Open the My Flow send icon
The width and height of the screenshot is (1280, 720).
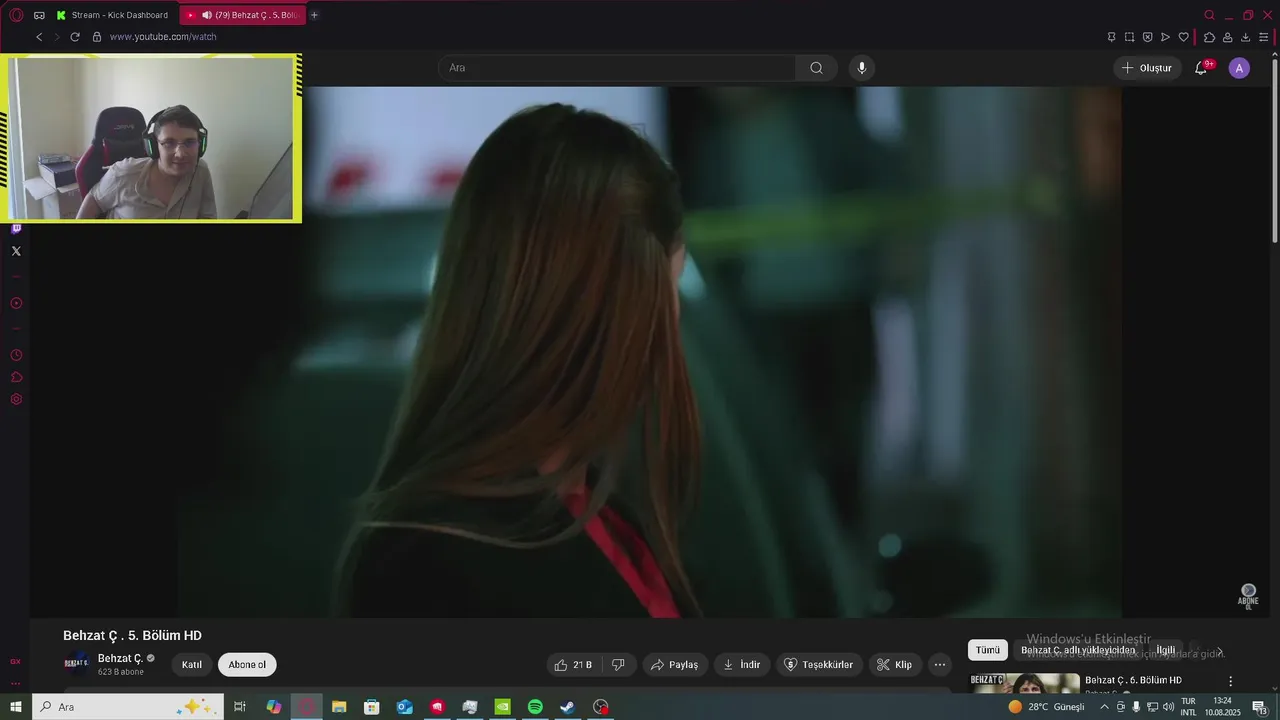pos(1165,37)
